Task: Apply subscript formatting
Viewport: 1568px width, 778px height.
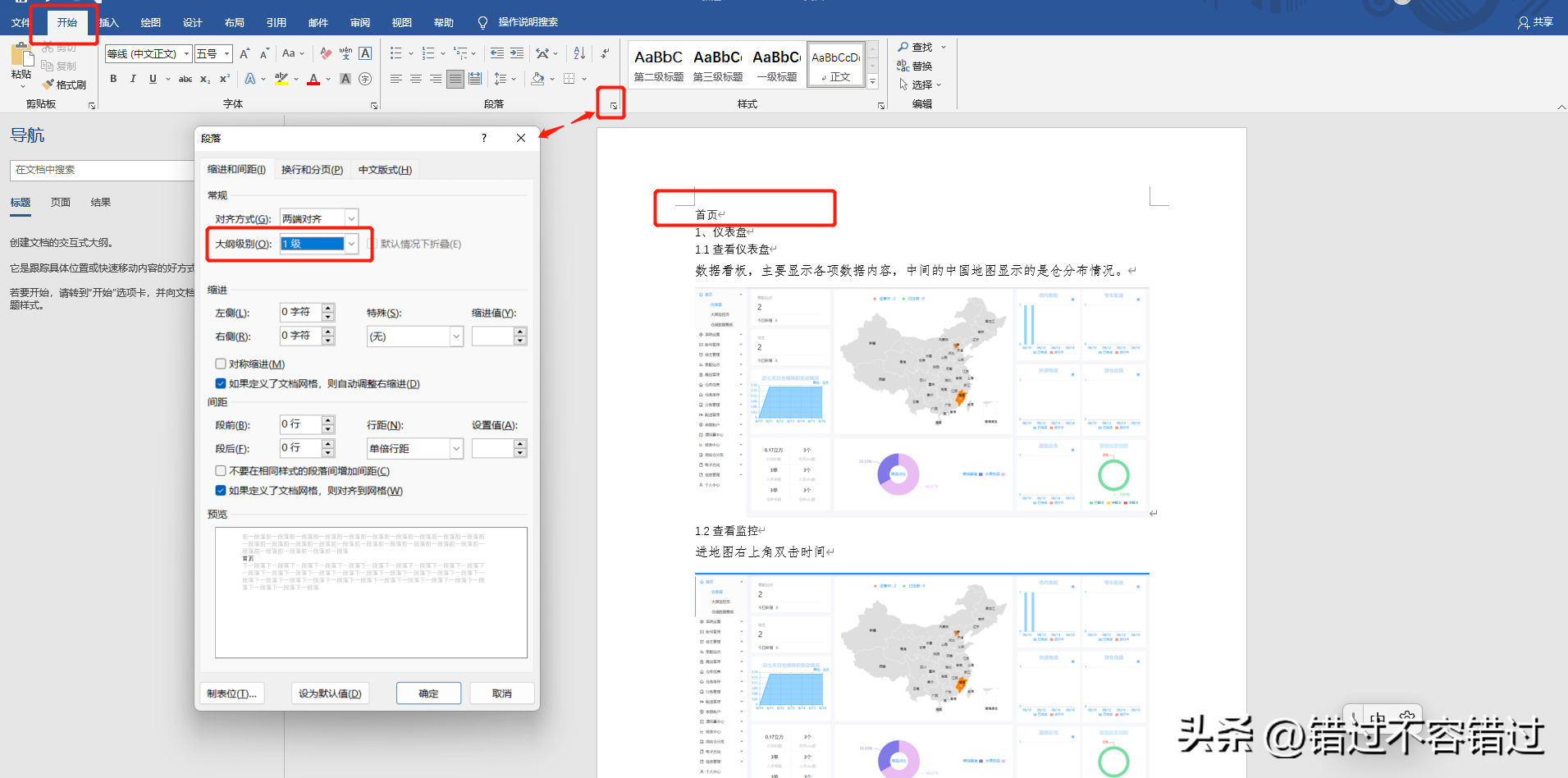Action: 205,79
